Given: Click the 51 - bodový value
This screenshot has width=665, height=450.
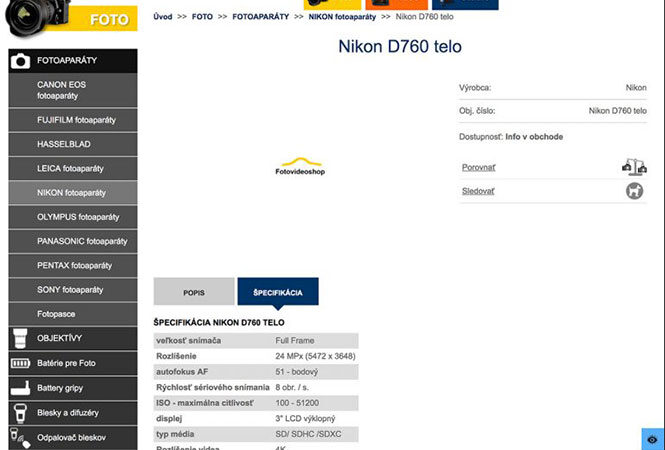Looking at the screenshot, I should (296, 372).
